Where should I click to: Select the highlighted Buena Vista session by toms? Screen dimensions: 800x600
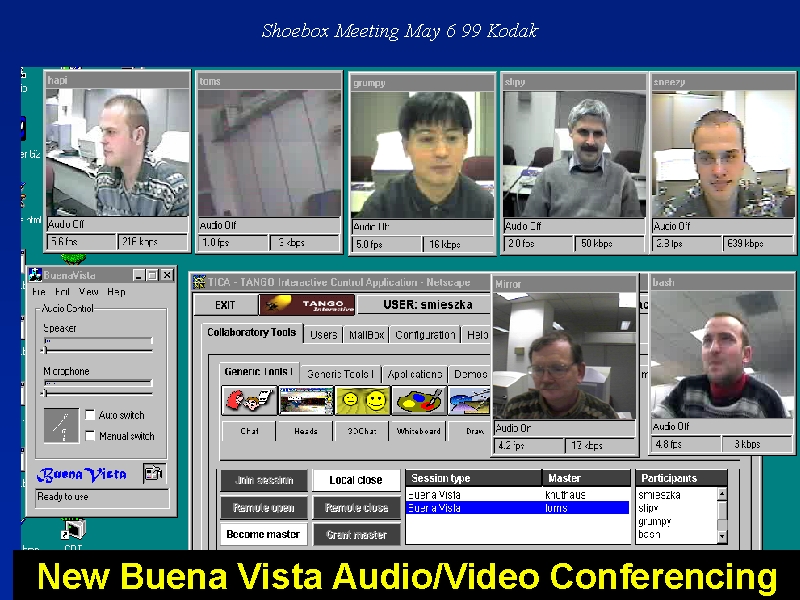coord(517,508)
